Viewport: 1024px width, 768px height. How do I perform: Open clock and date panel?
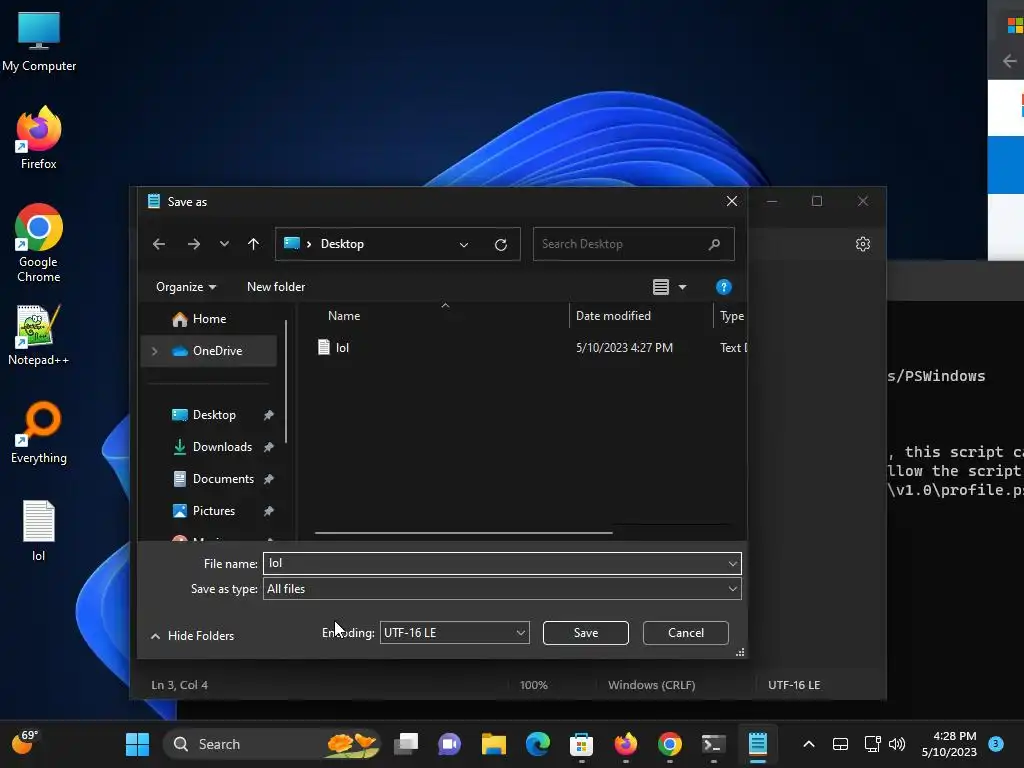949,744
